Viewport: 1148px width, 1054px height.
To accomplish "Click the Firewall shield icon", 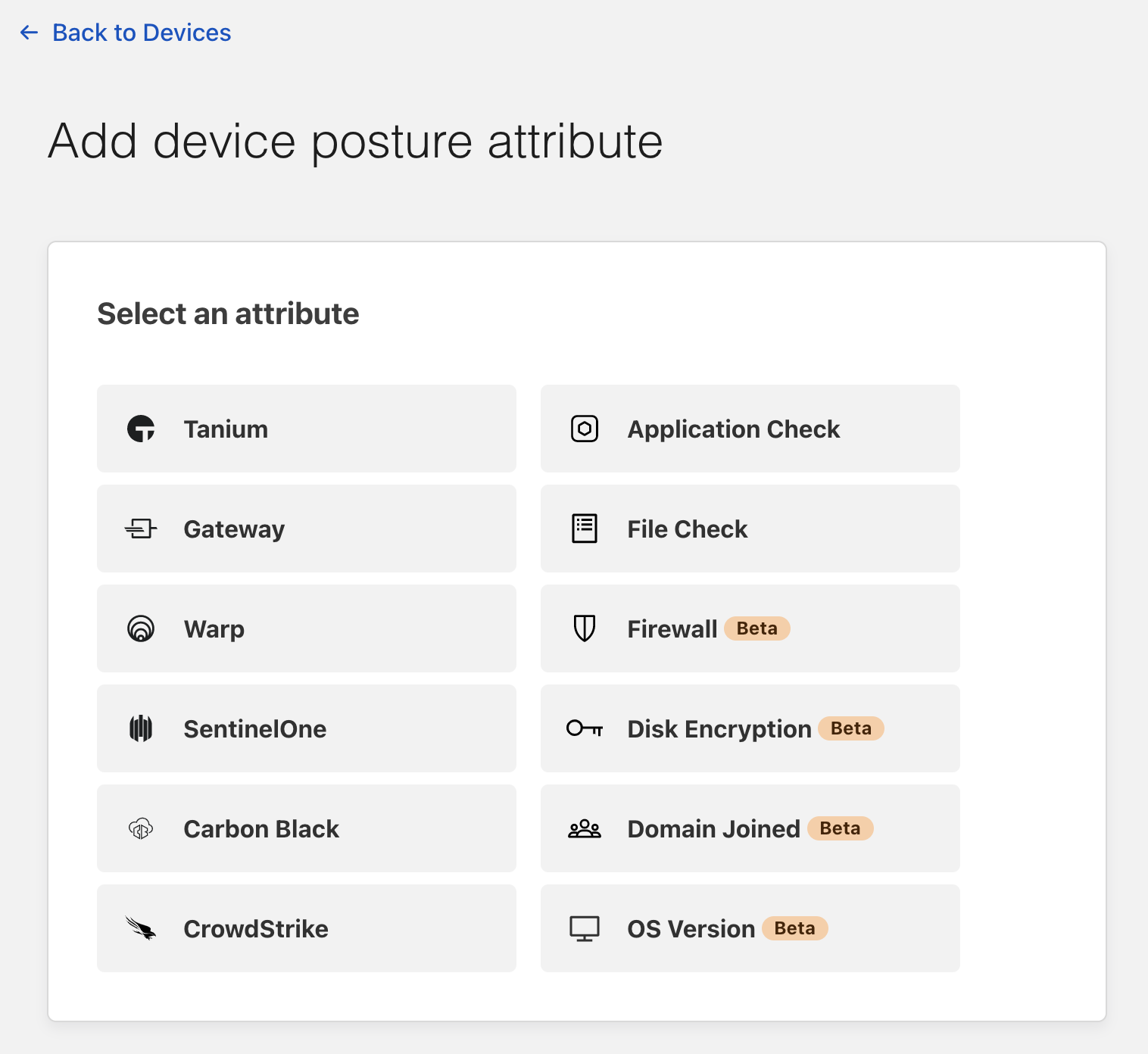I will click(x=585, y=628).
